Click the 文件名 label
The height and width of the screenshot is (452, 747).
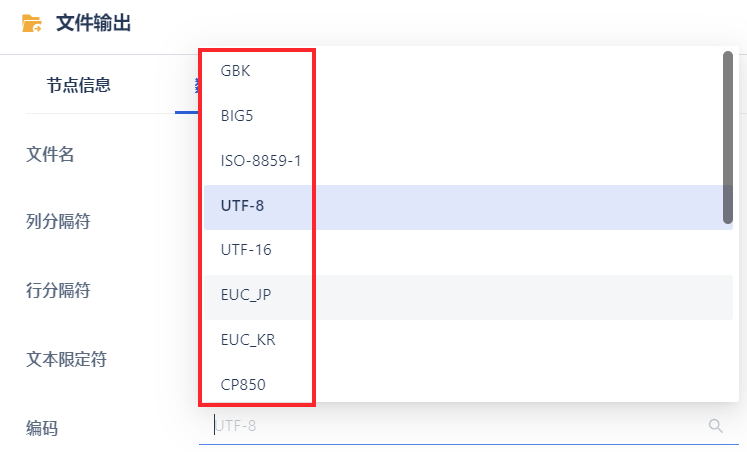(50, 154)
